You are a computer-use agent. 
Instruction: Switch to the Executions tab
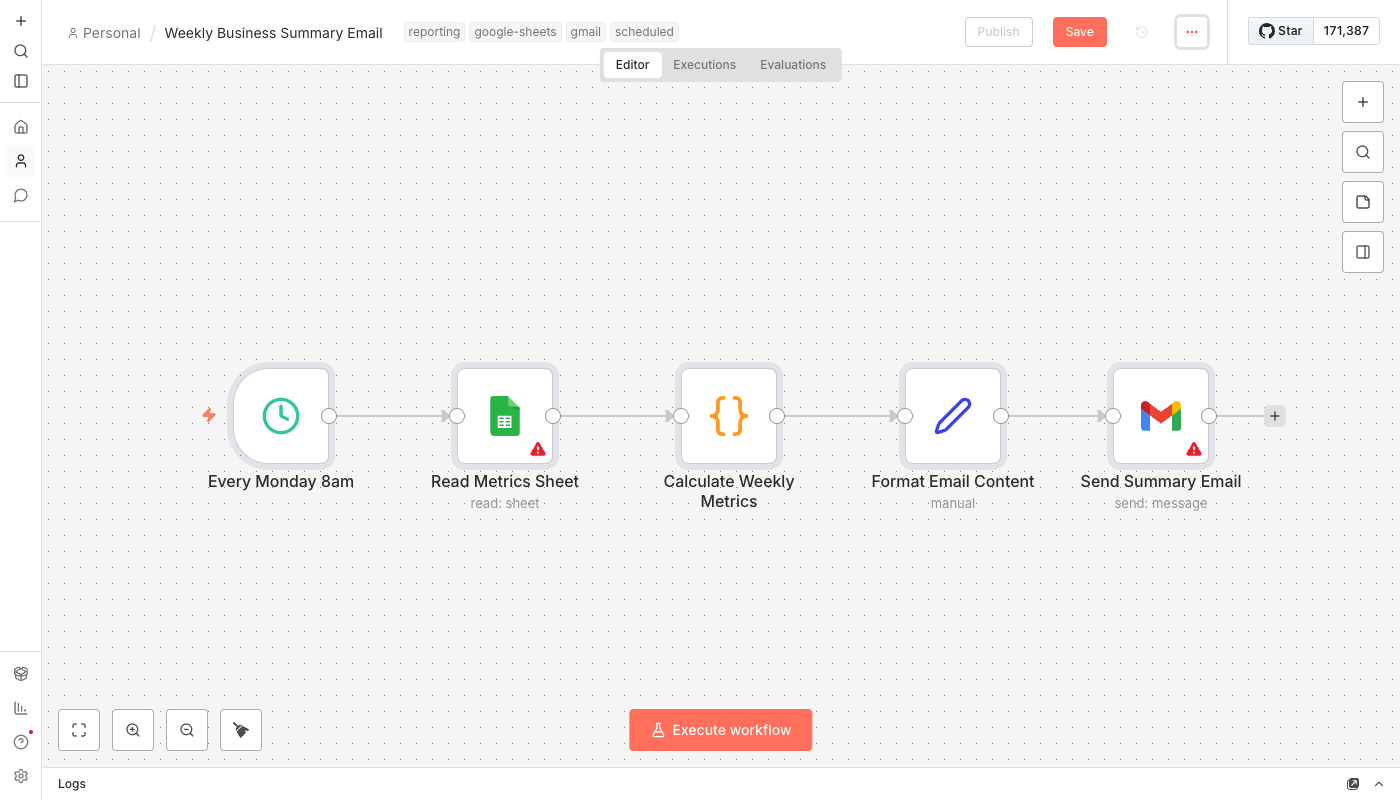coord(704,65)
